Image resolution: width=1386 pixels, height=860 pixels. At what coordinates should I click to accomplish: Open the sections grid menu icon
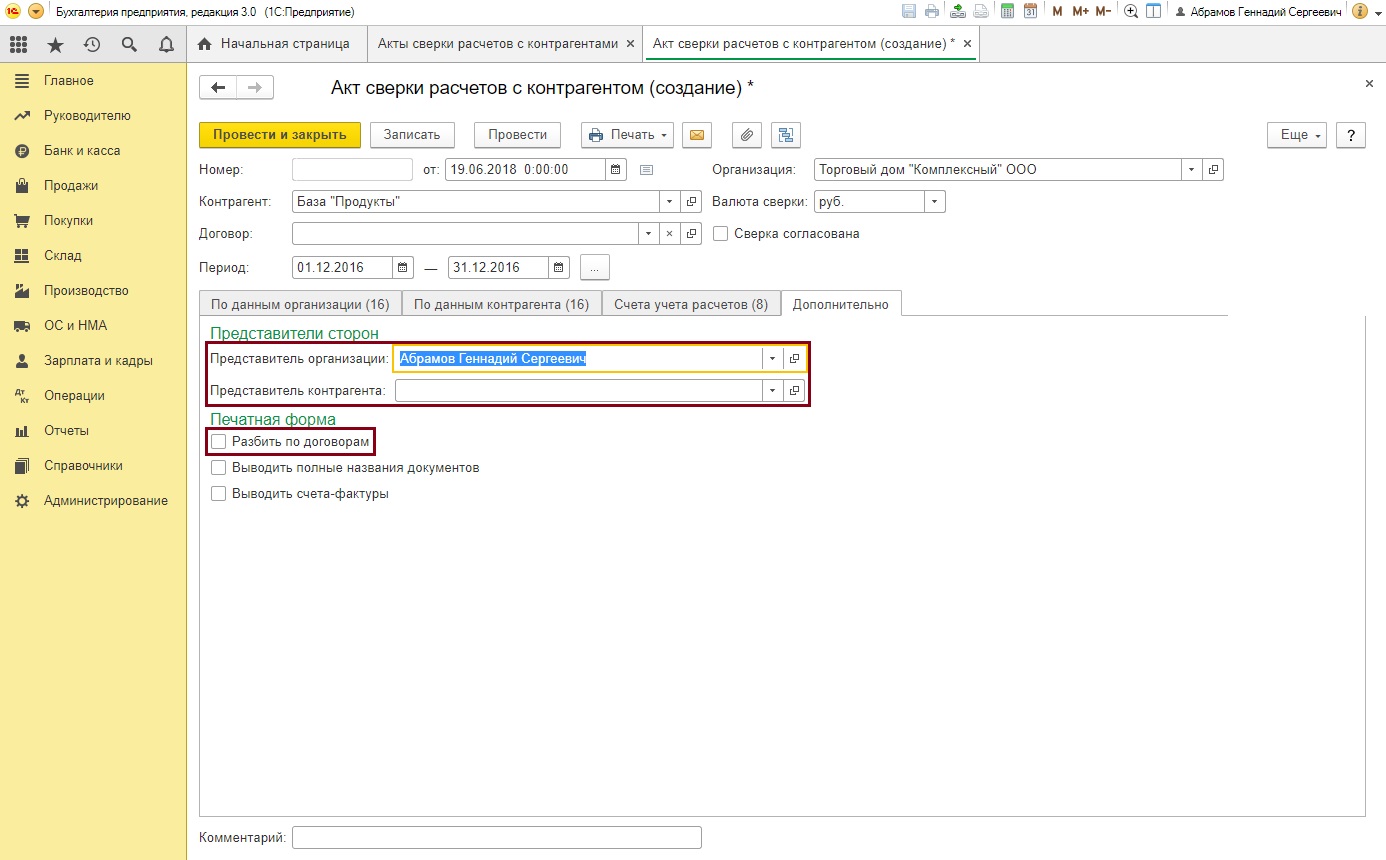(x=19, y=44)
